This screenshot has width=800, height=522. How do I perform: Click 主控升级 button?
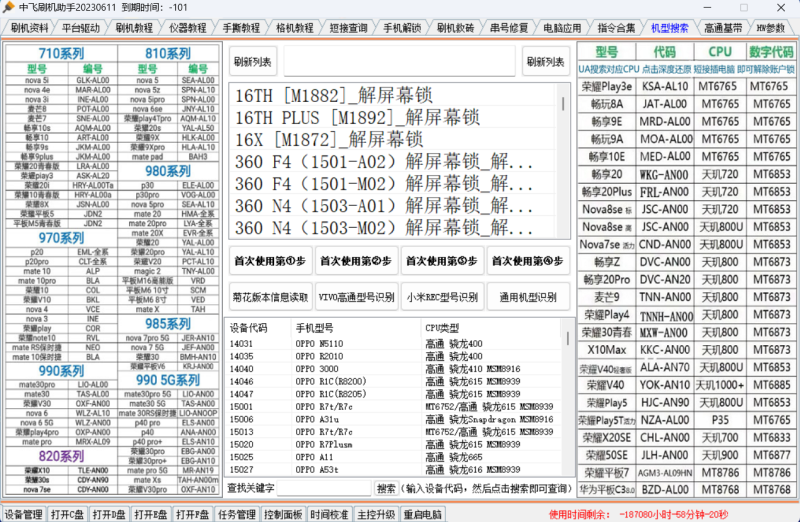pyautogui.click(x=376, y=514)
